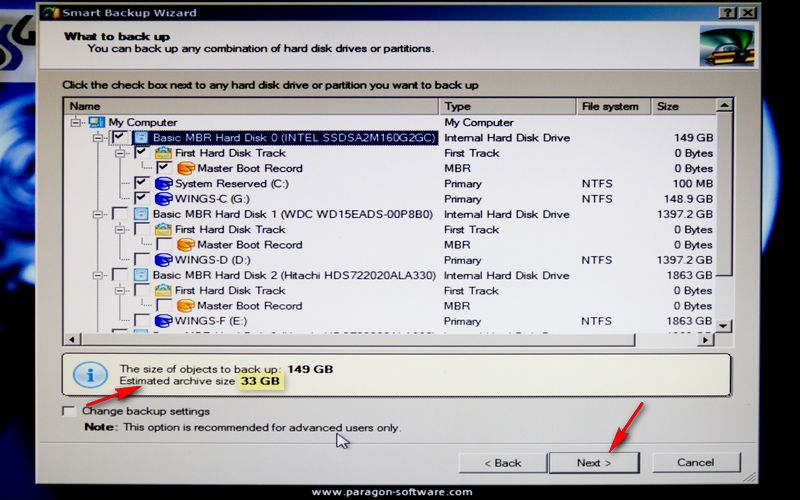Click the vertical scrollbar thumb
Screen dimensions: 800x500
pyautogui.click(x=724, y=194)
